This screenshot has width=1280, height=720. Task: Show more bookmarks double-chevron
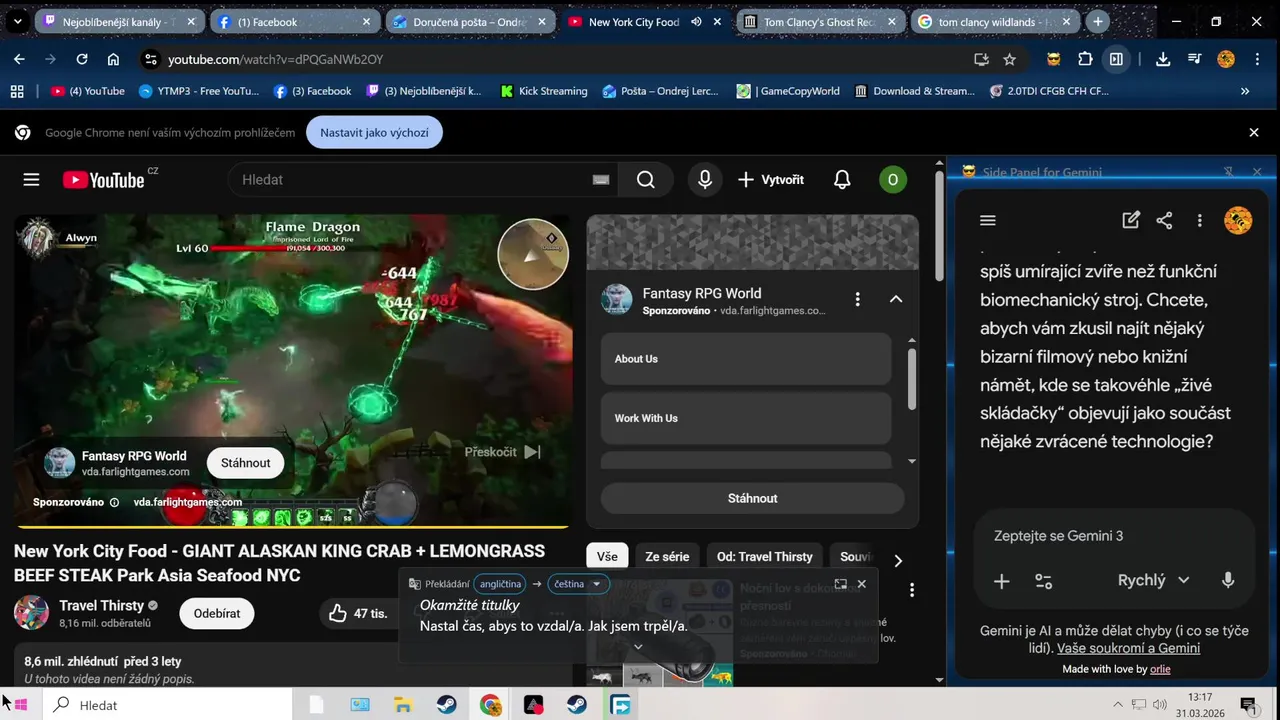1245,91
